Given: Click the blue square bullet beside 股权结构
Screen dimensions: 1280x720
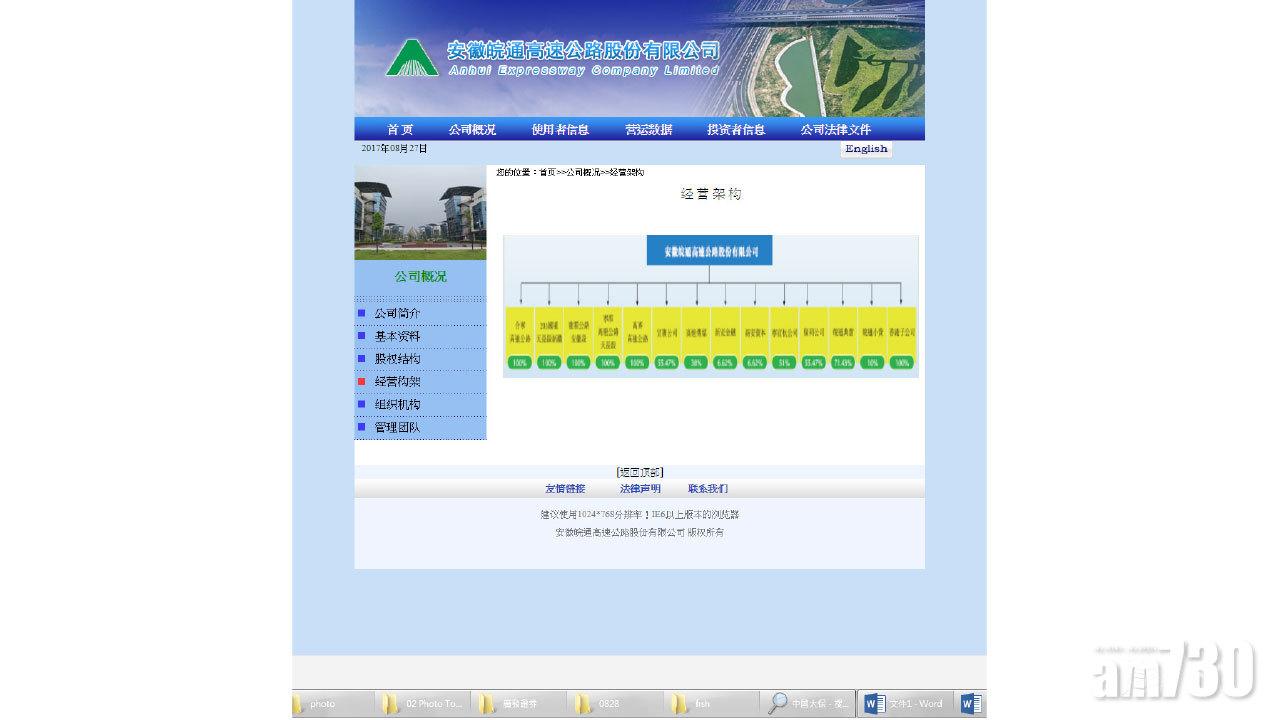Looking at the screenshot, I should click(x=363, y=358).
